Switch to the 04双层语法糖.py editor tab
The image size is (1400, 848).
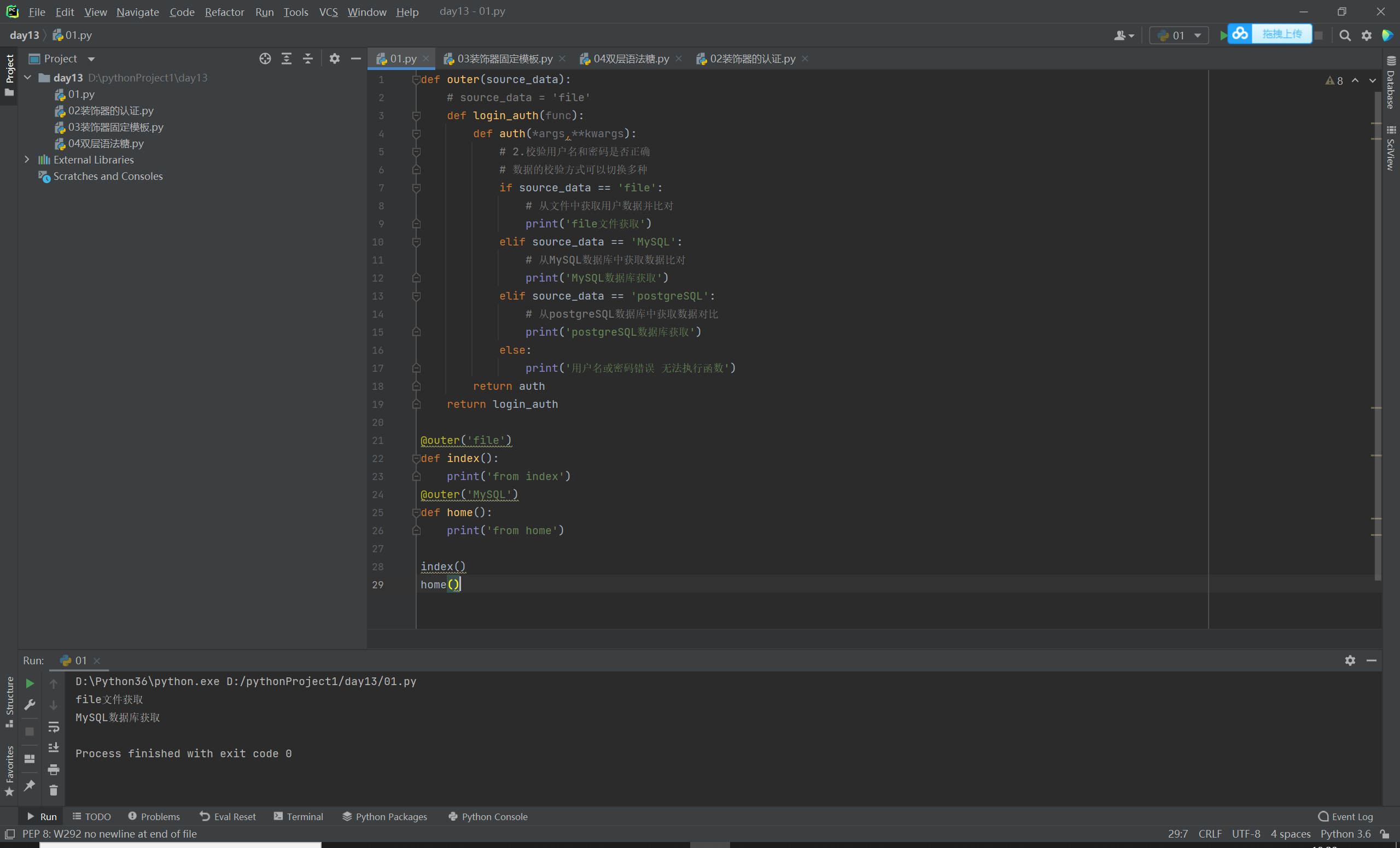630,59
